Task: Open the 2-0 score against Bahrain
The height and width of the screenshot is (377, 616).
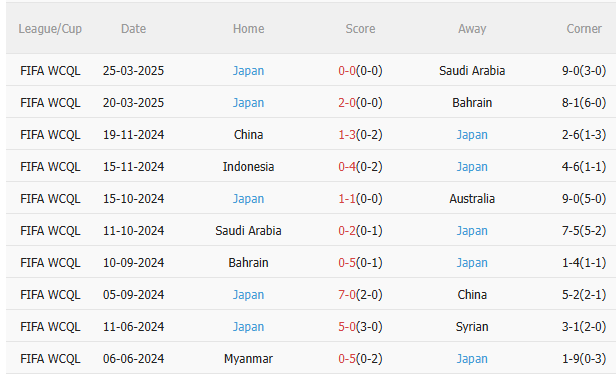Action: click(347, 102)
